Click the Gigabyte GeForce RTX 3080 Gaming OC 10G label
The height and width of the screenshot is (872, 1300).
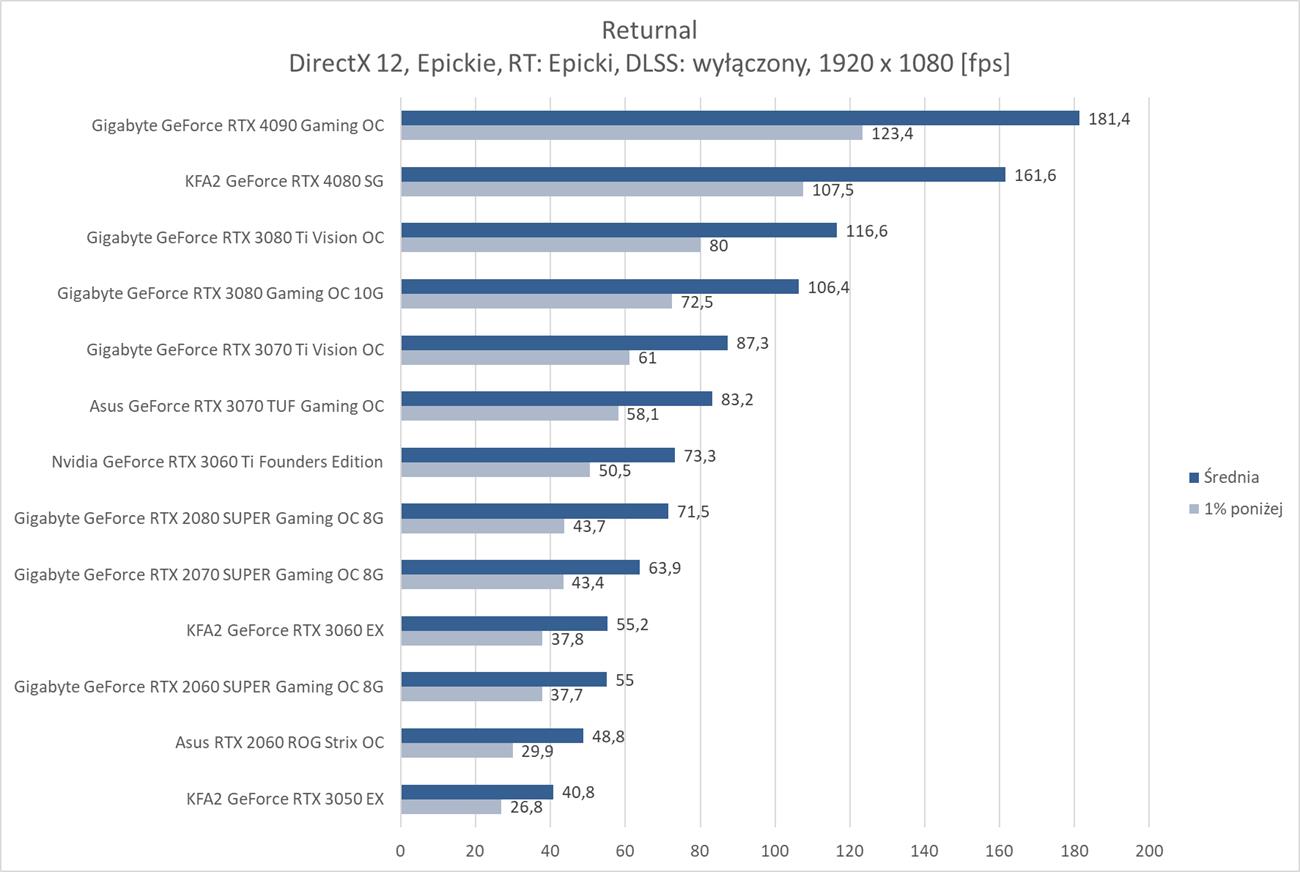220,293
